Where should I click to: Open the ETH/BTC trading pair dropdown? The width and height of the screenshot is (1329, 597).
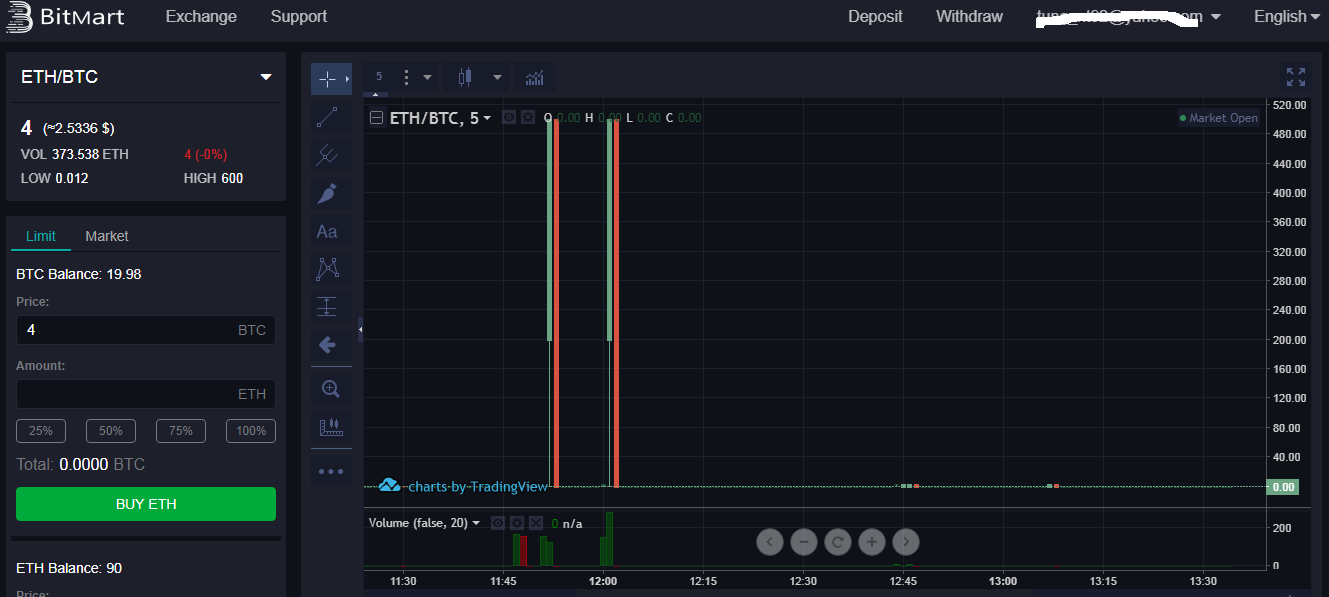click(x=266, y=77)
